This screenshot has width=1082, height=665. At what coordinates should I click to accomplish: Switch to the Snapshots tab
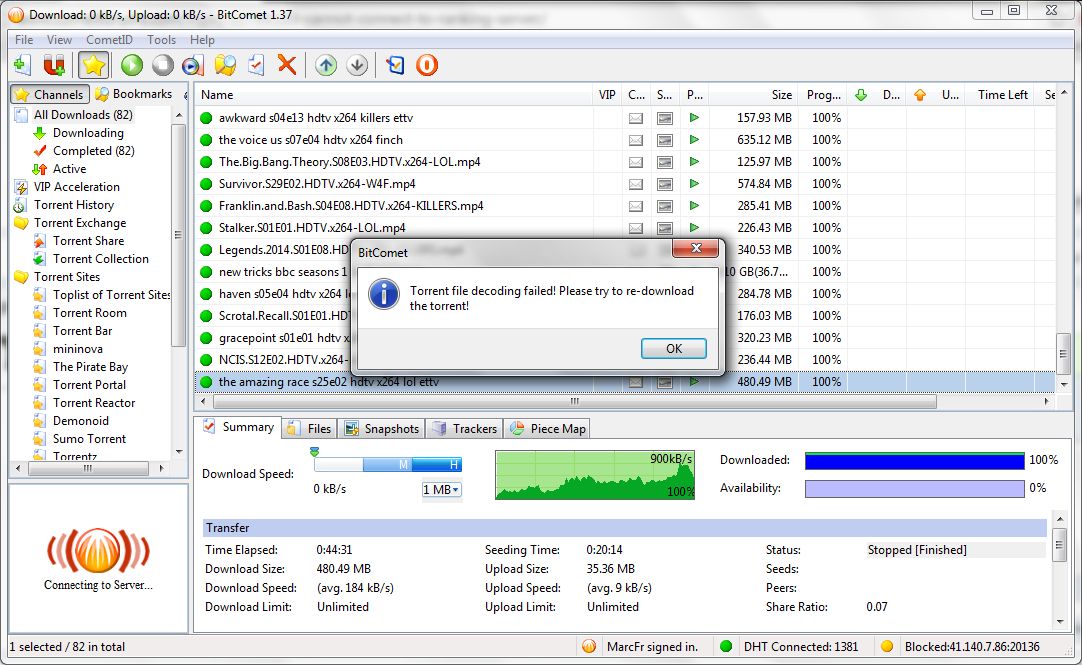(x=382, y=428)
